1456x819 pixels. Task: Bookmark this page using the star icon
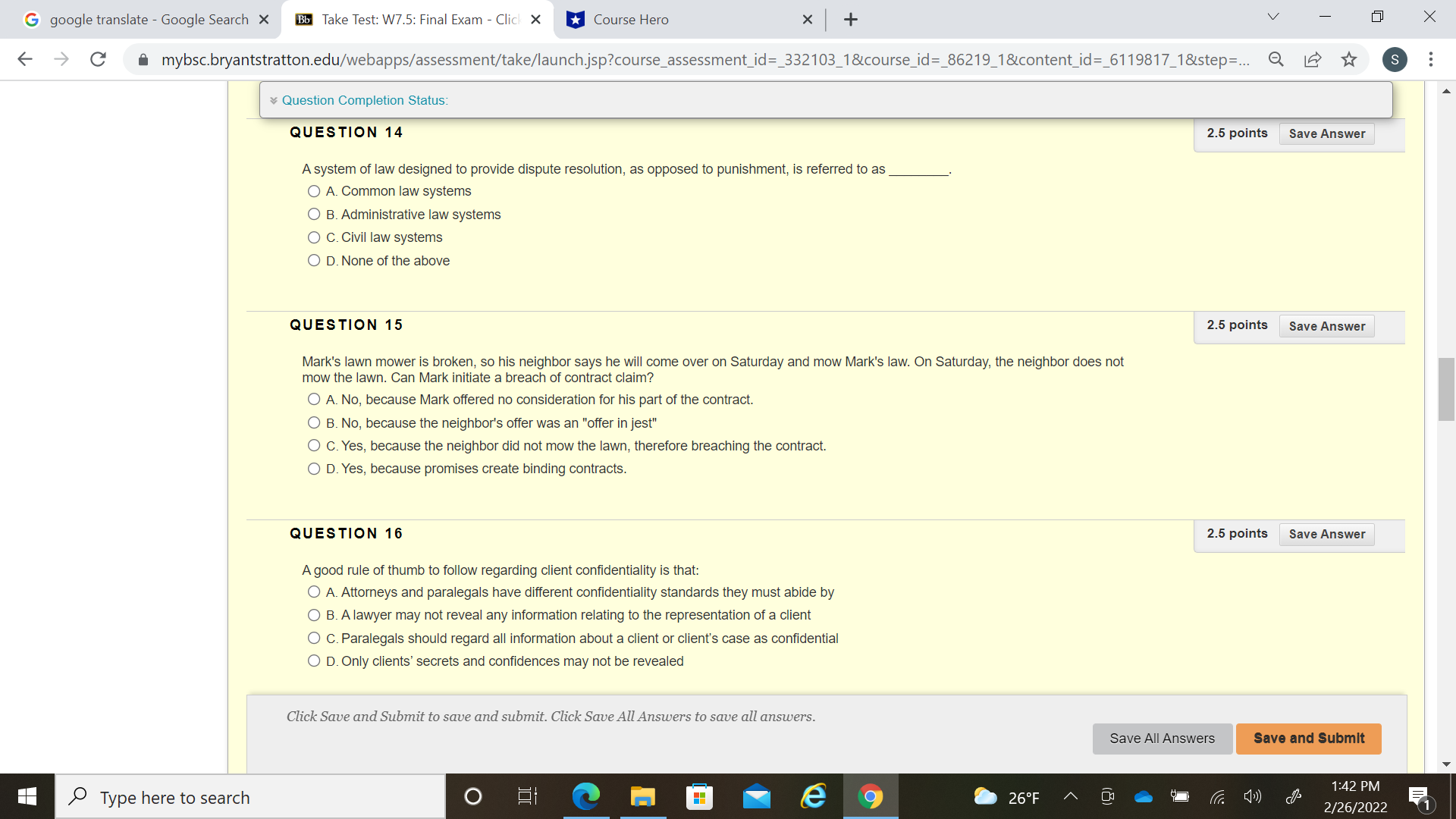click(1349, 59)
